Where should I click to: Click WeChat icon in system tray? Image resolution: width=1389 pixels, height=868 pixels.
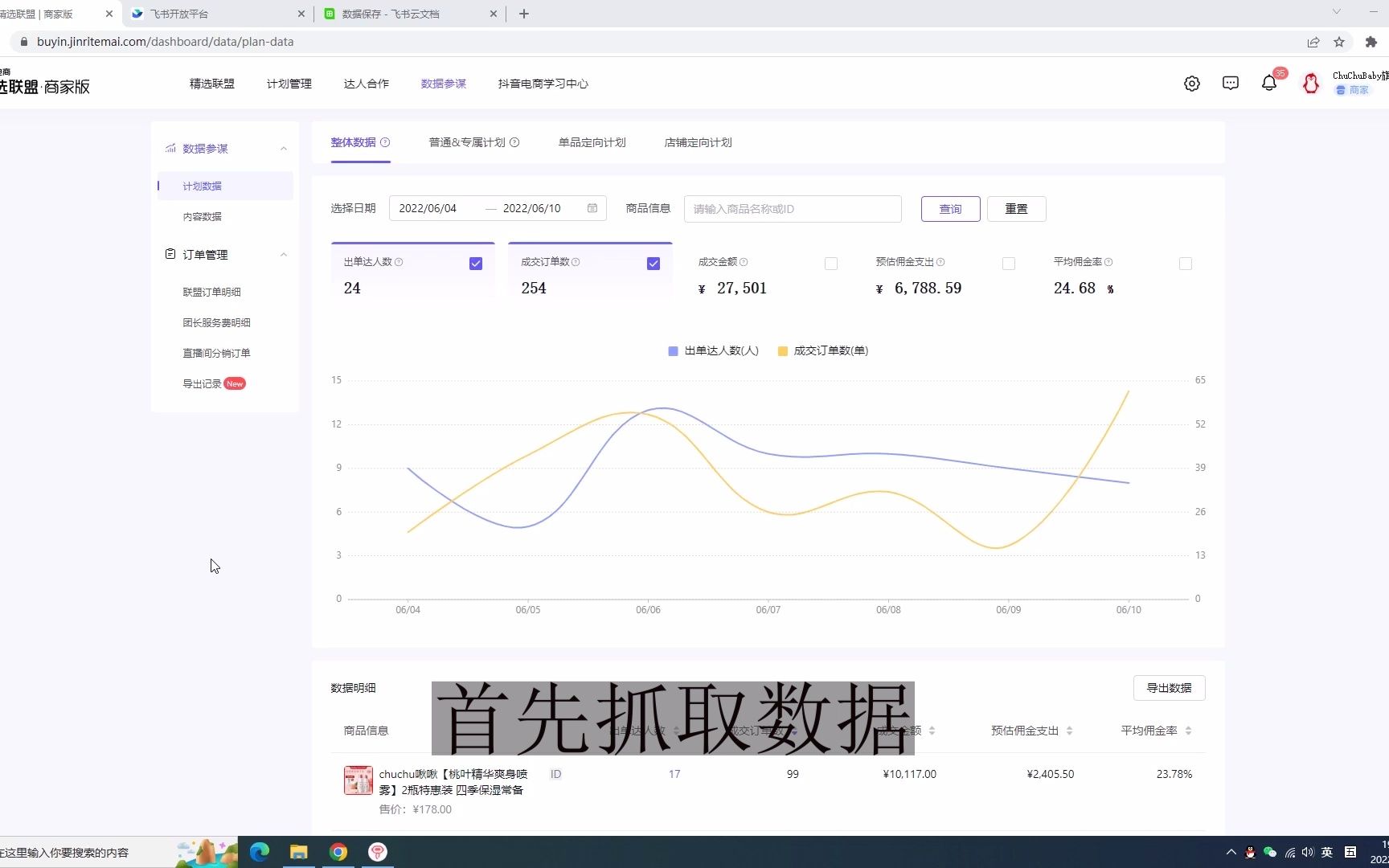[1270, 853]
